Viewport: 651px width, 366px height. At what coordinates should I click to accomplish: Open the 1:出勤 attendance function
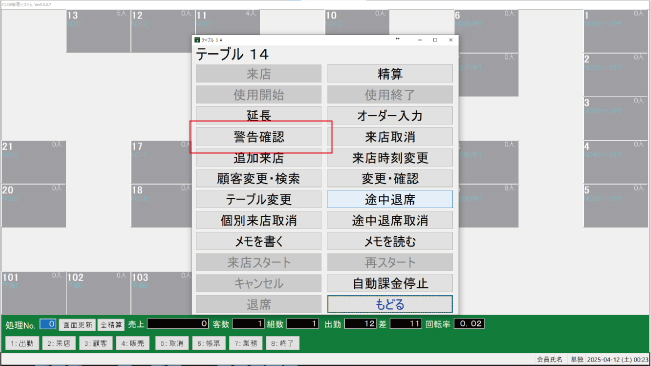pos(22,343)
